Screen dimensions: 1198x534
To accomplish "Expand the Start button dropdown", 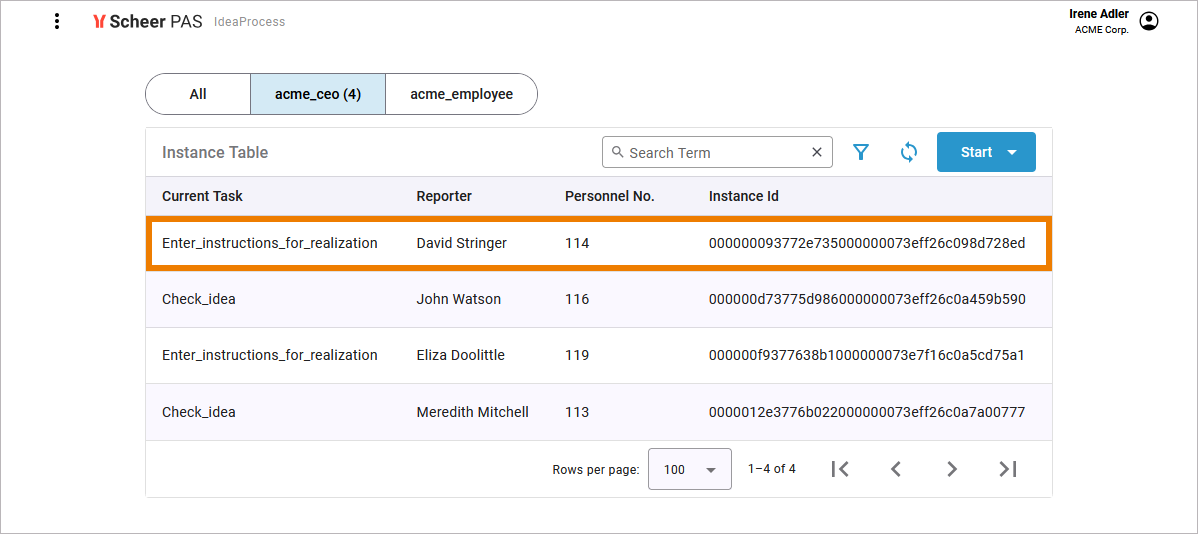I will [1011, 152].
